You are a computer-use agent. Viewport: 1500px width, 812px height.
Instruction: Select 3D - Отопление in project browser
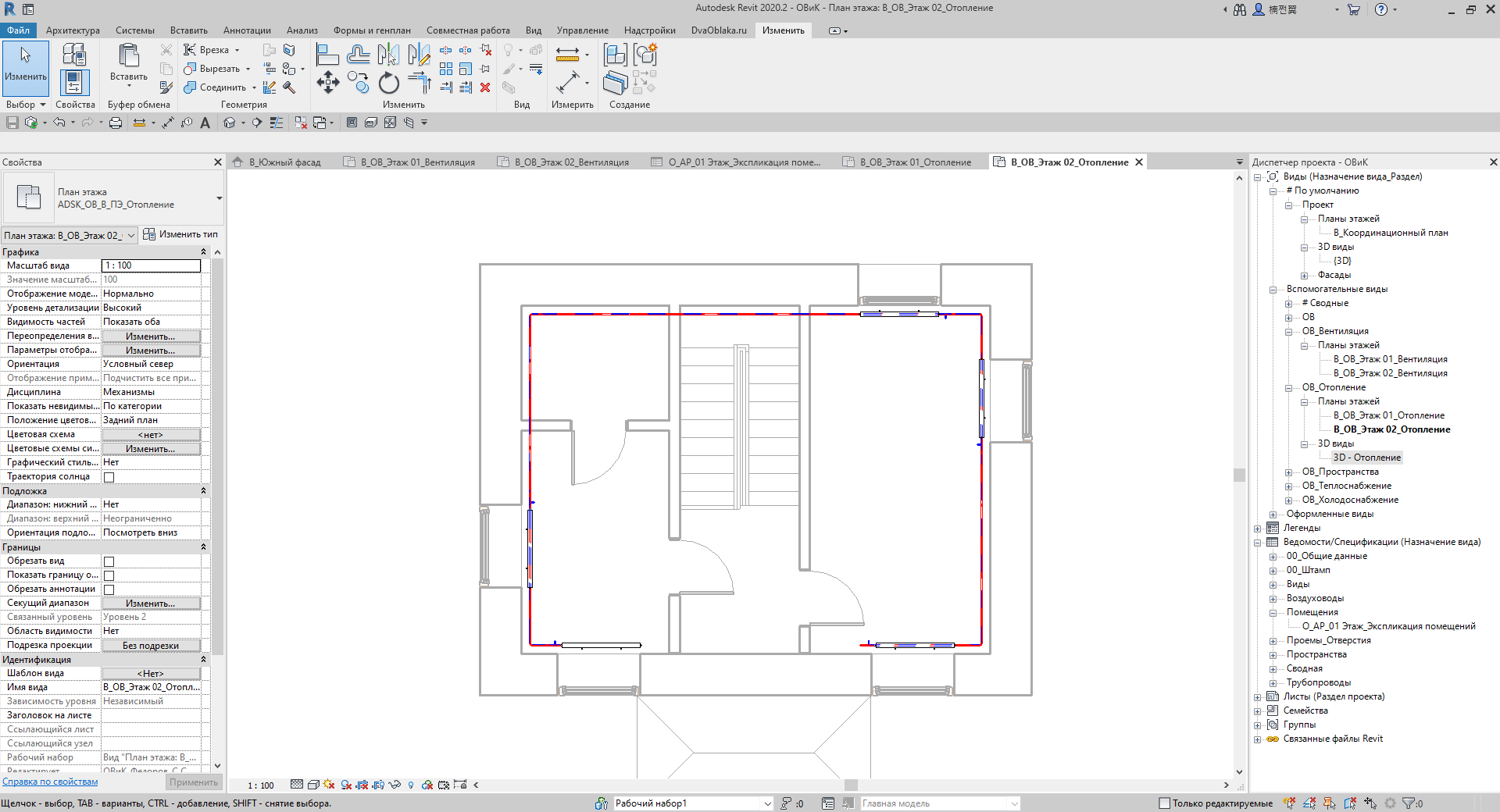(1366, 458)
